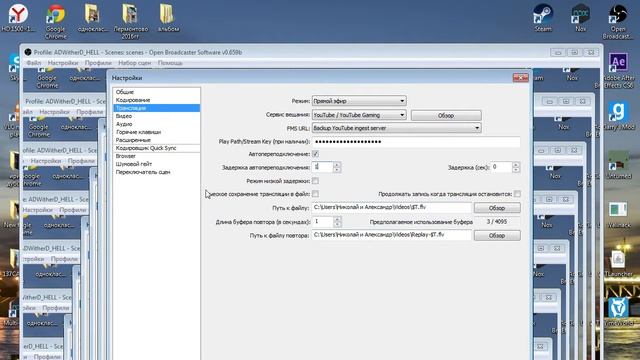Click the Stream Key password field
The width and height of the screenshot is (640, 360).
point(416,142)
